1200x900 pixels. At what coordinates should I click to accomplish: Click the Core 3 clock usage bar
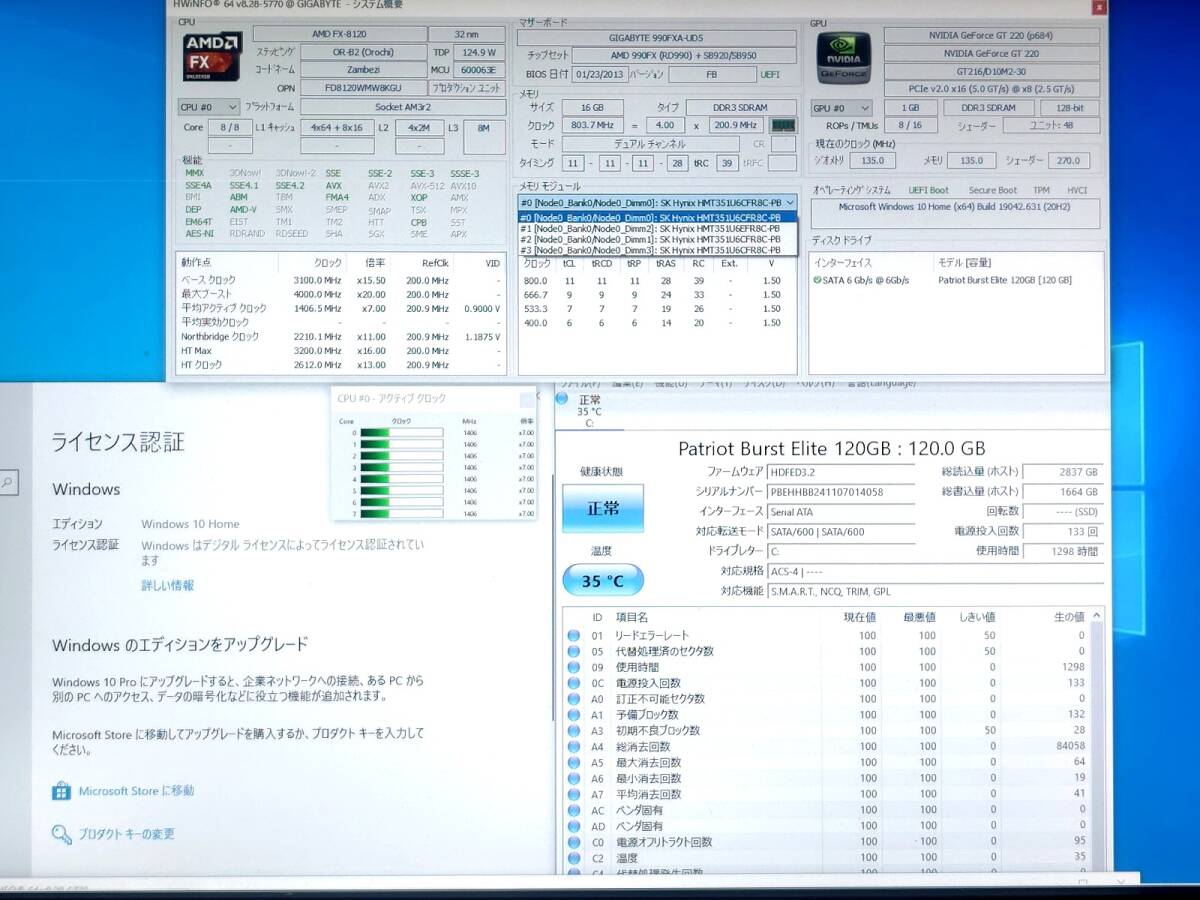(x=401, y=466)
